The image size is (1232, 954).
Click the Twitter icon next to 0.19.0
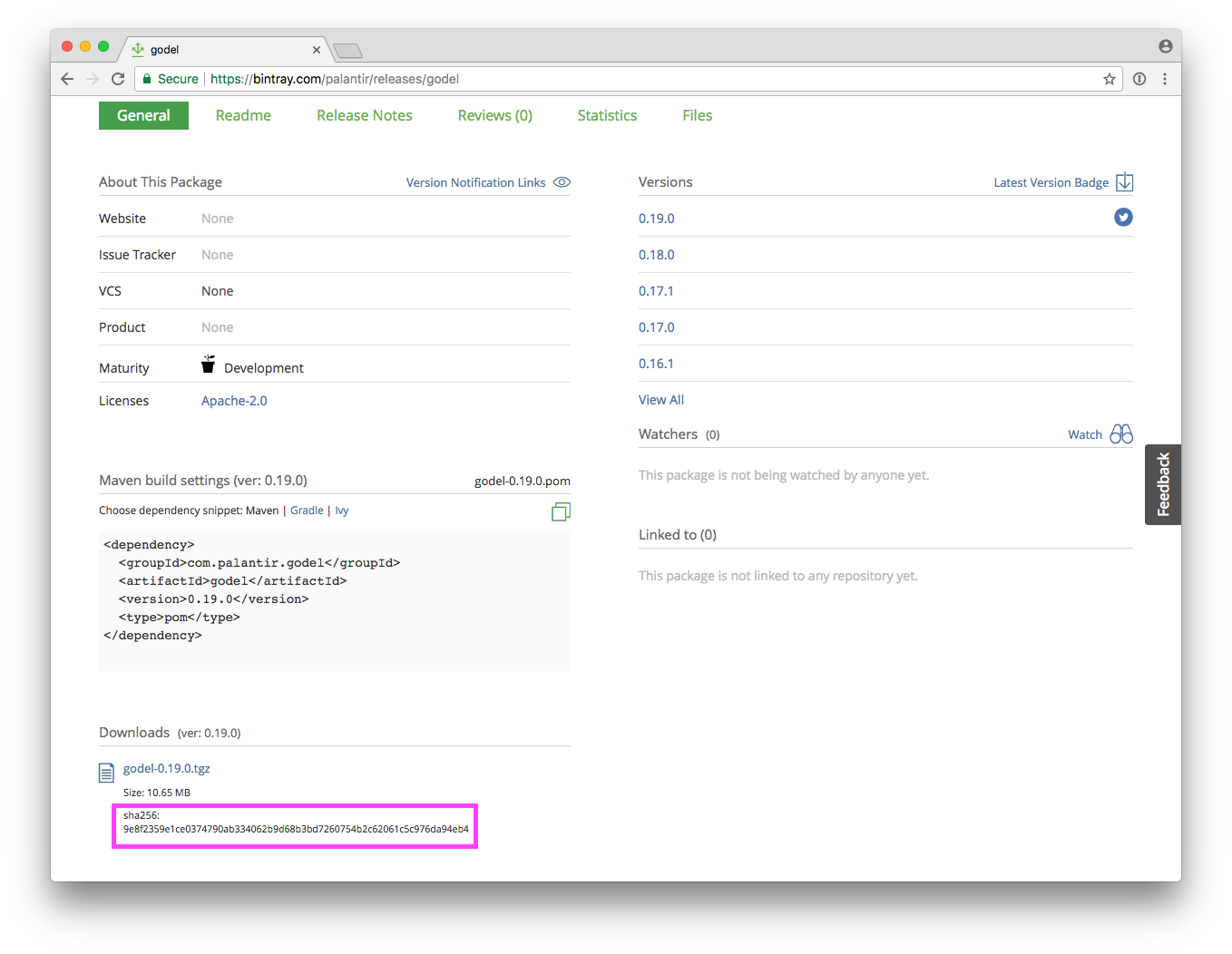tap(1123, 217)
